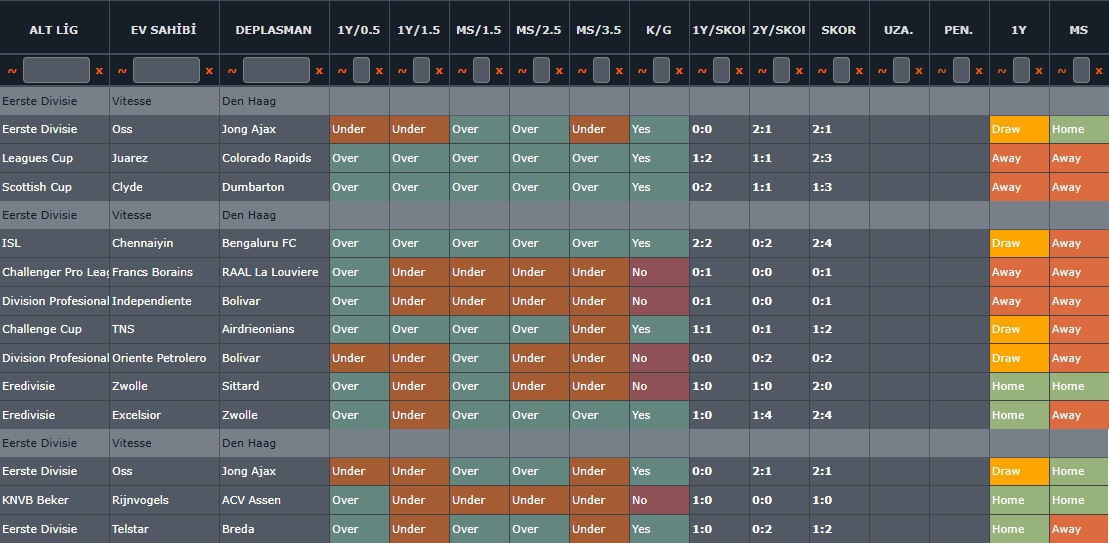The height and width of the screenshot is (543, 1109).
Task: Click the tilde operator icon under EV SAHİBİ
Action: point(122,71)
